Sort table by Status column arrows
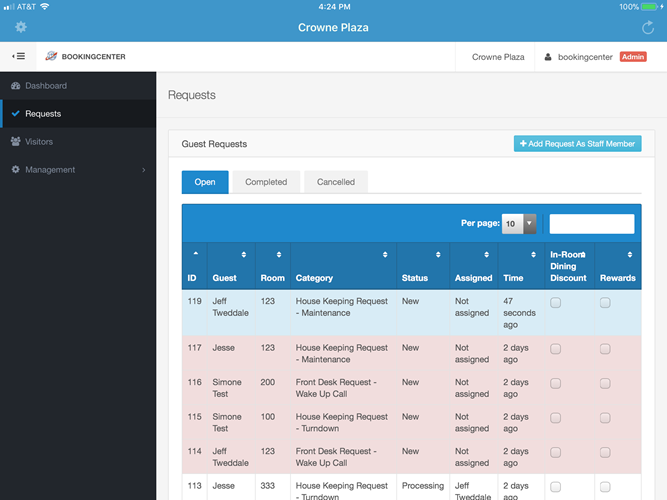The image size is (667, 500). [438, 254]
